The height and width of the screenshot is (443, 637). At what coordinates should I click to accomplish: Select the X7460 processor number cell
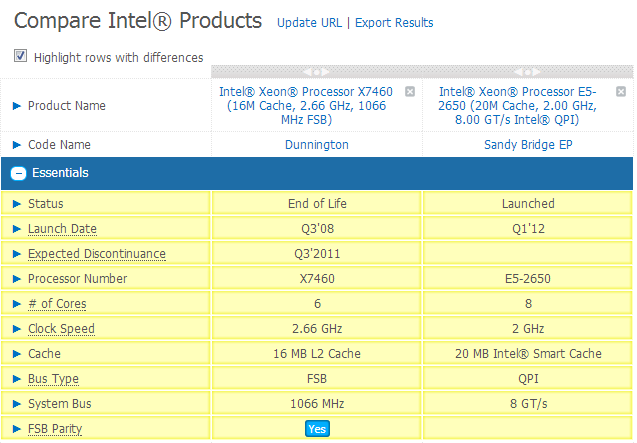[316, 278]
